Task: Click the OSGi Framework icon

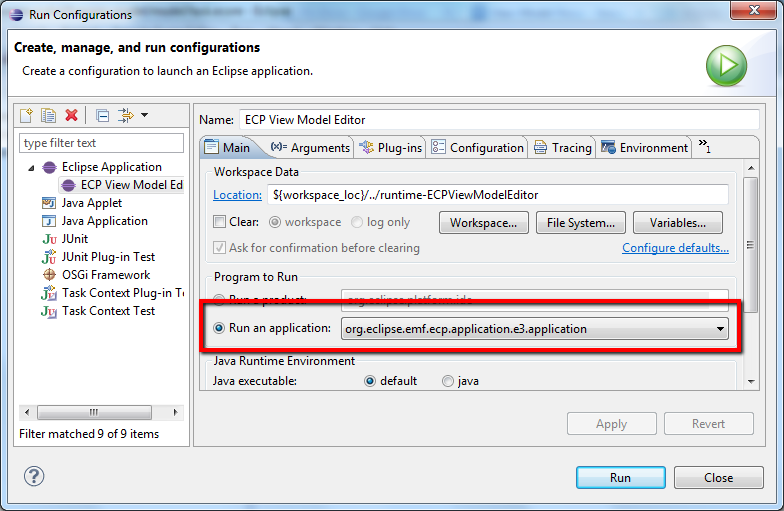Action: coord(49,274)
